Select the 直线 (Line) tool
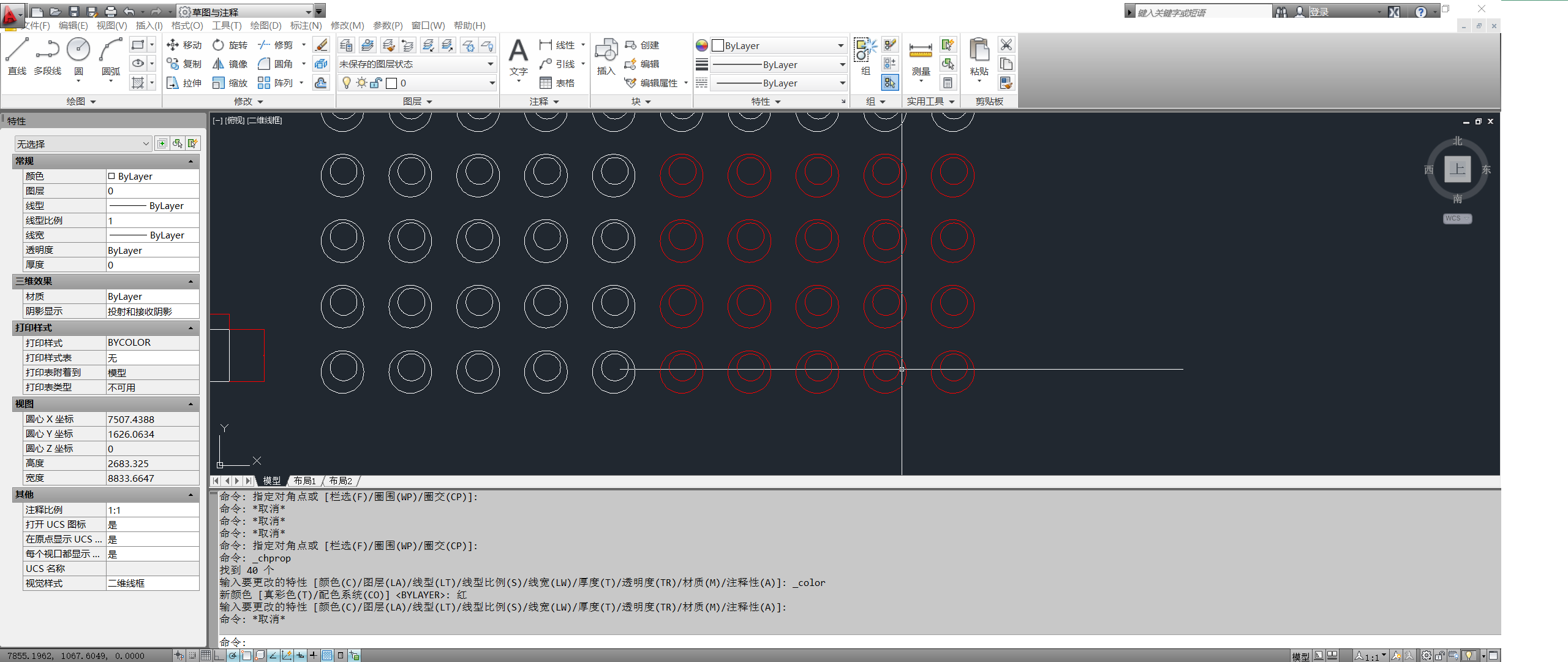1568x662 pixels. pyautogui.click(x=17, y=56)
